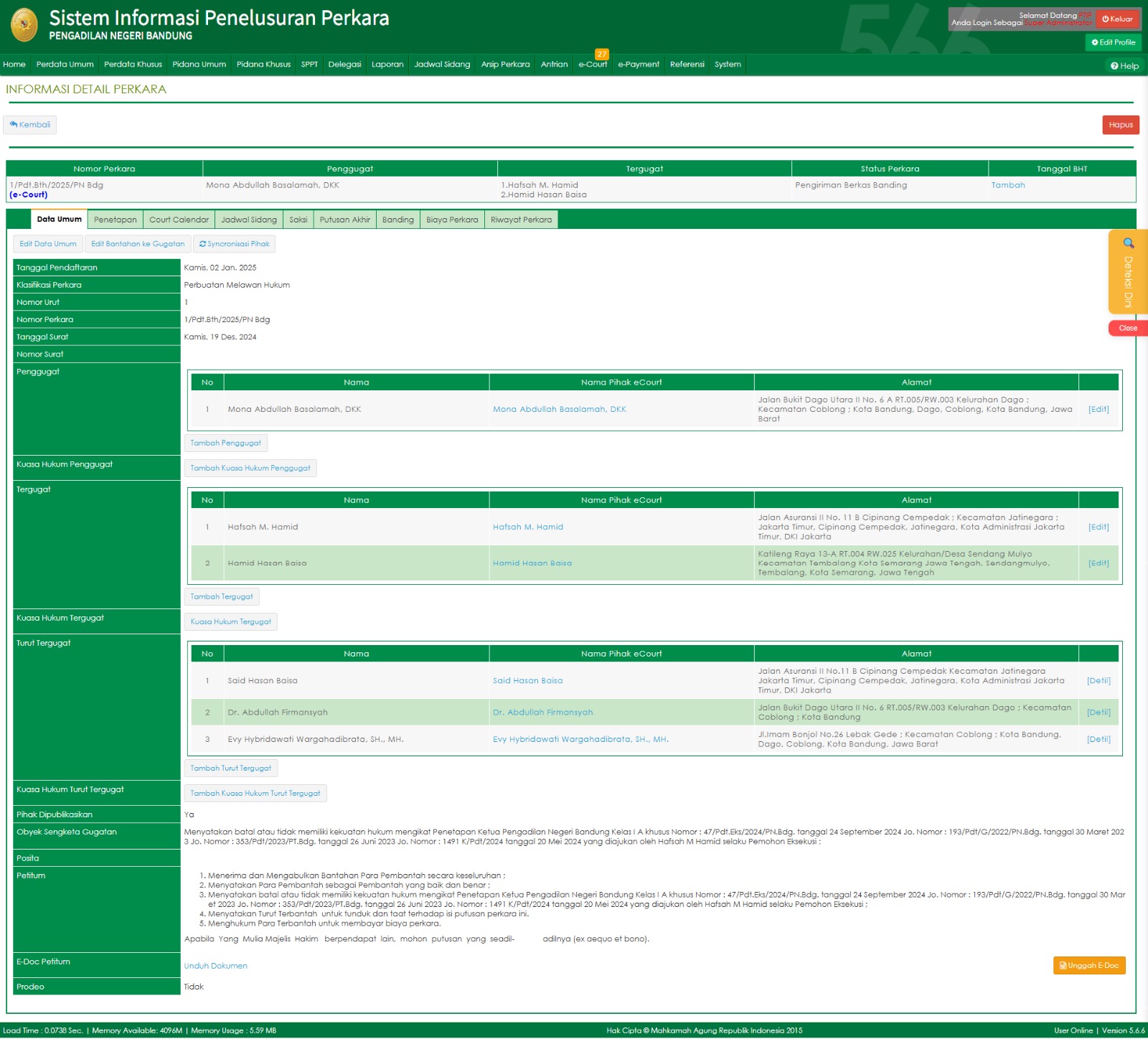1148x1039 pixels.
Task: Download petitum via Unduh Dokumen link
Action: pos(215,966)
